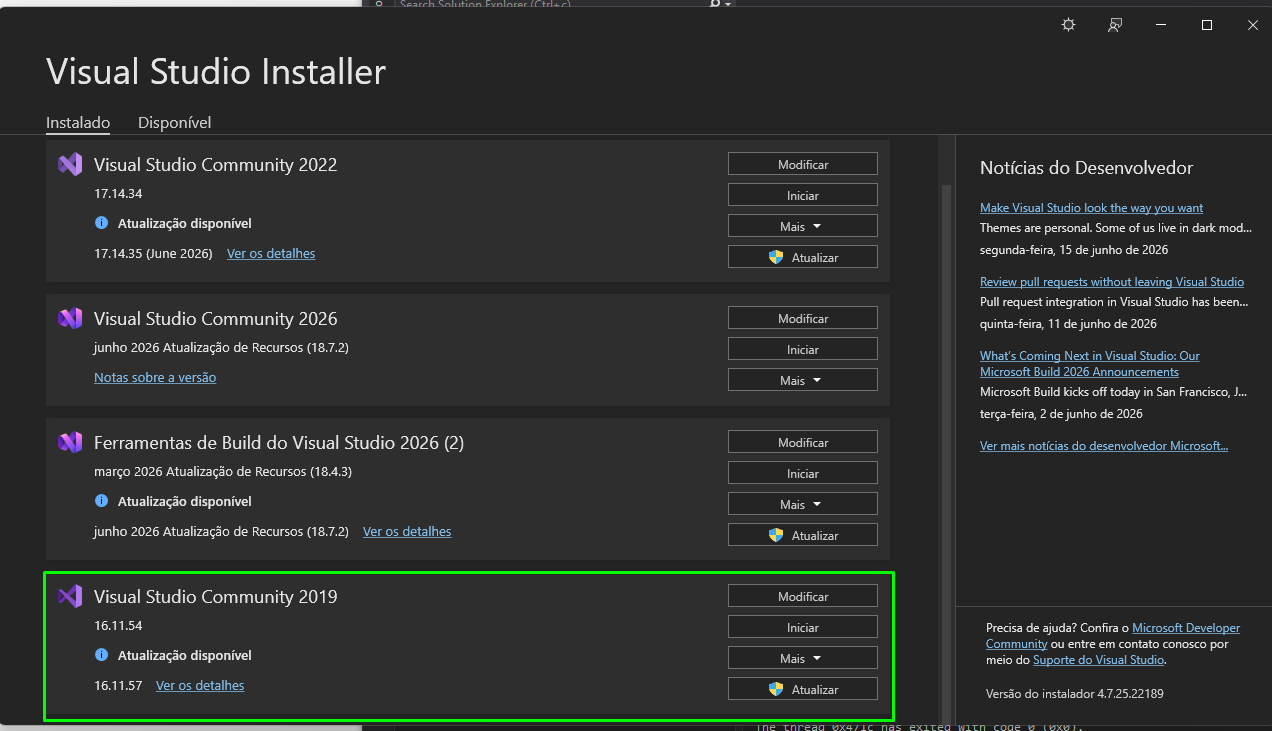The image size is (1272, 731).
Task: Modify Visual Studio Community 2019
Action: tap(803, 596)
